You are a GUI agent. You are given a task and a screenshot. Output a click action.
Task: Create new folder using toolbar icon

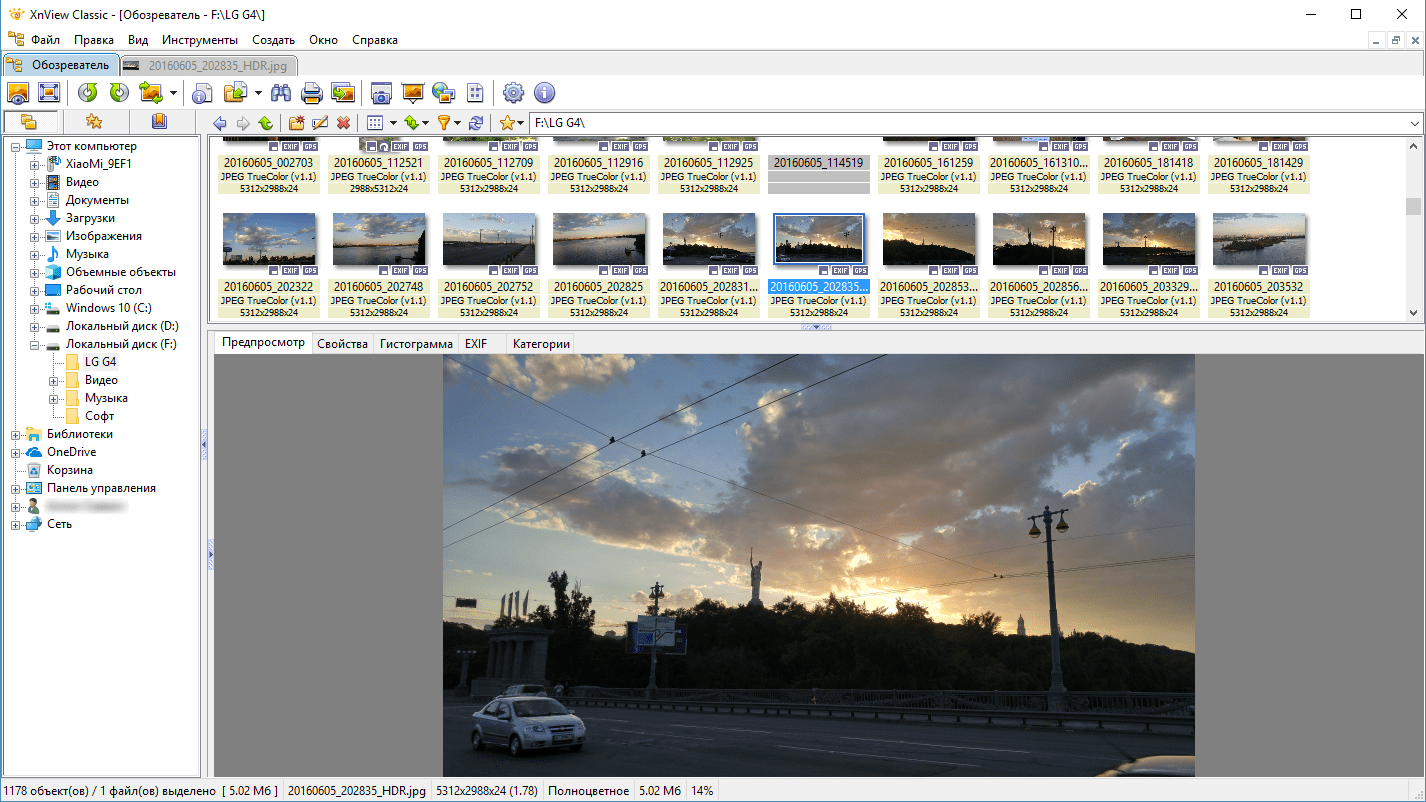click(296, 123)
